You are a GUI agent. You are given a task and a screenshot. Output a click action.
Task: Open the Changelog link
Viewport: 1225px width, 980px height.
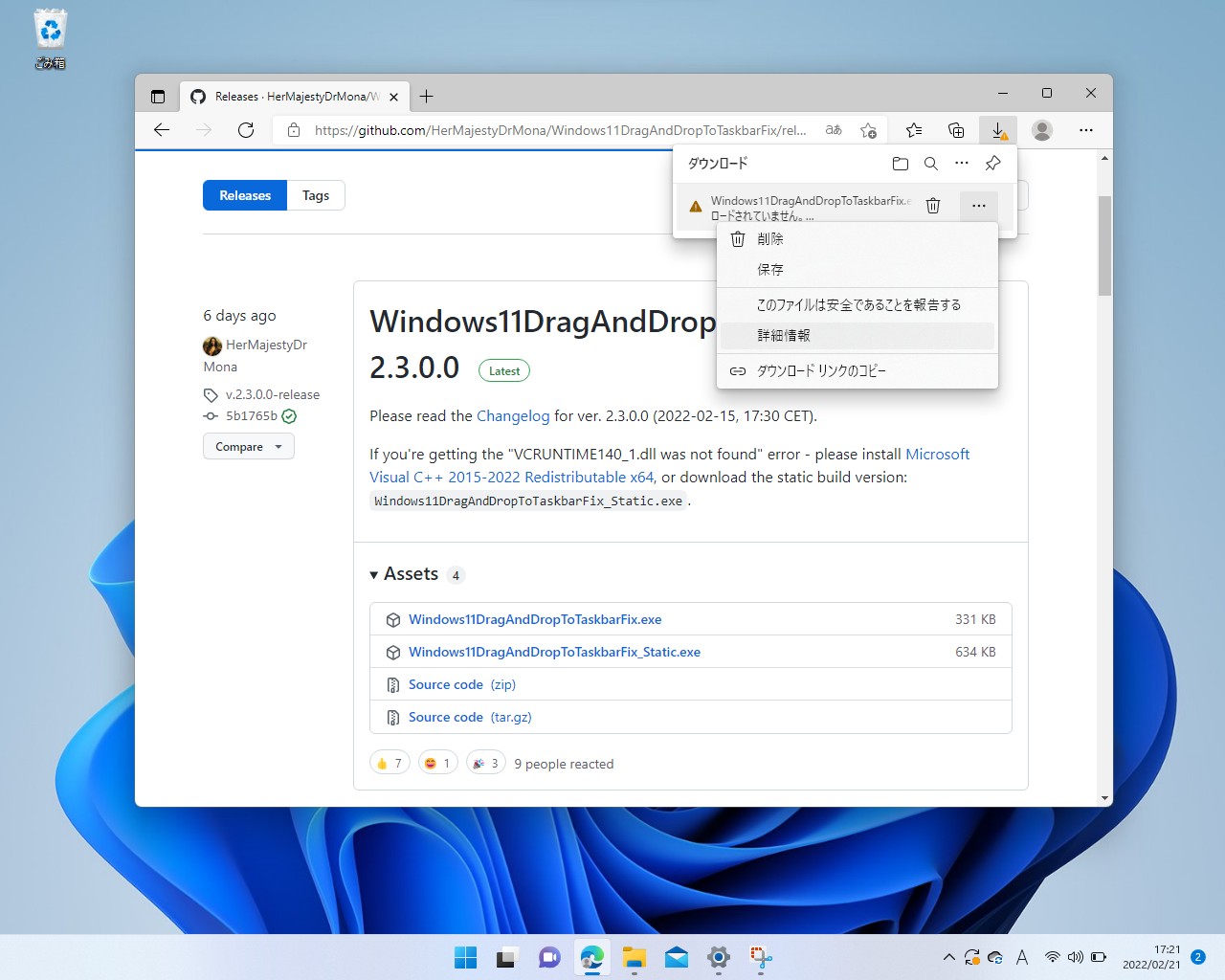tap(513, 415)
